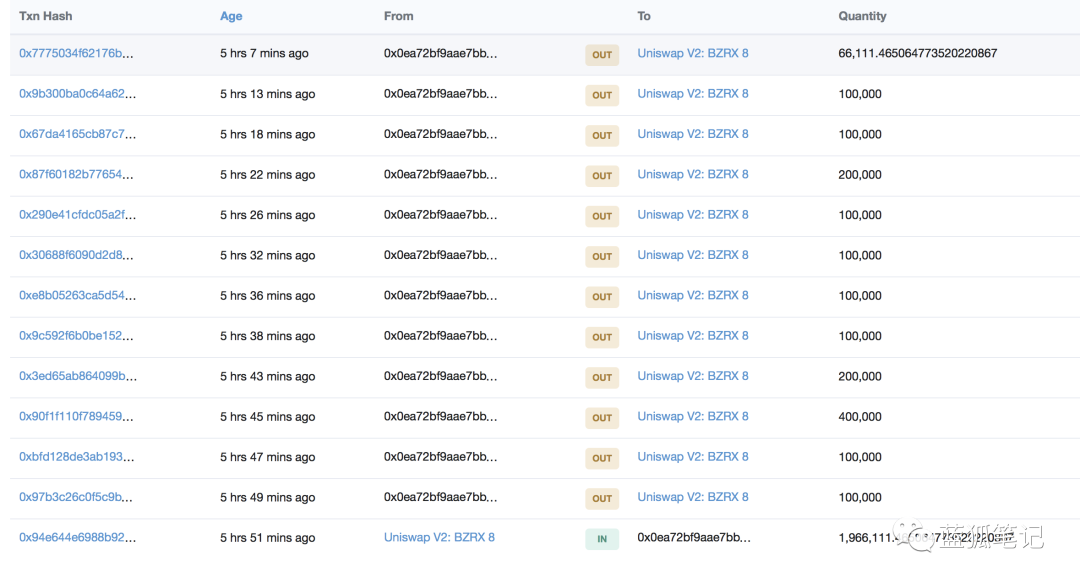Select the 200,000 quantity in the 5 hrs 22 mins row
This screenshot has width=1080, height=584.
click(x=860, y=175)
